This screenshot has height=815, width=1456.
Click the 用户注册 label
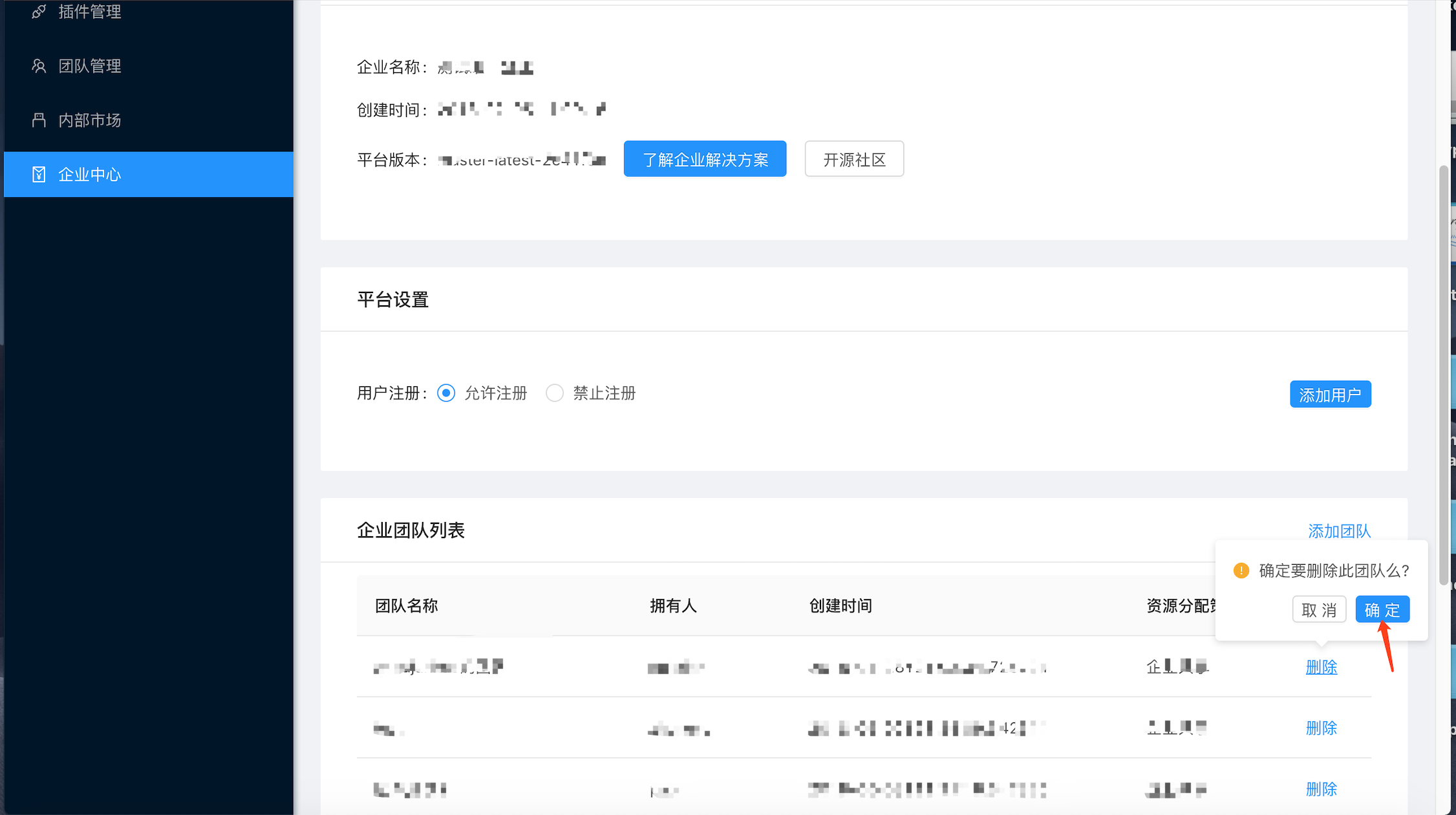pyautogui.click(x=392, y=393)
